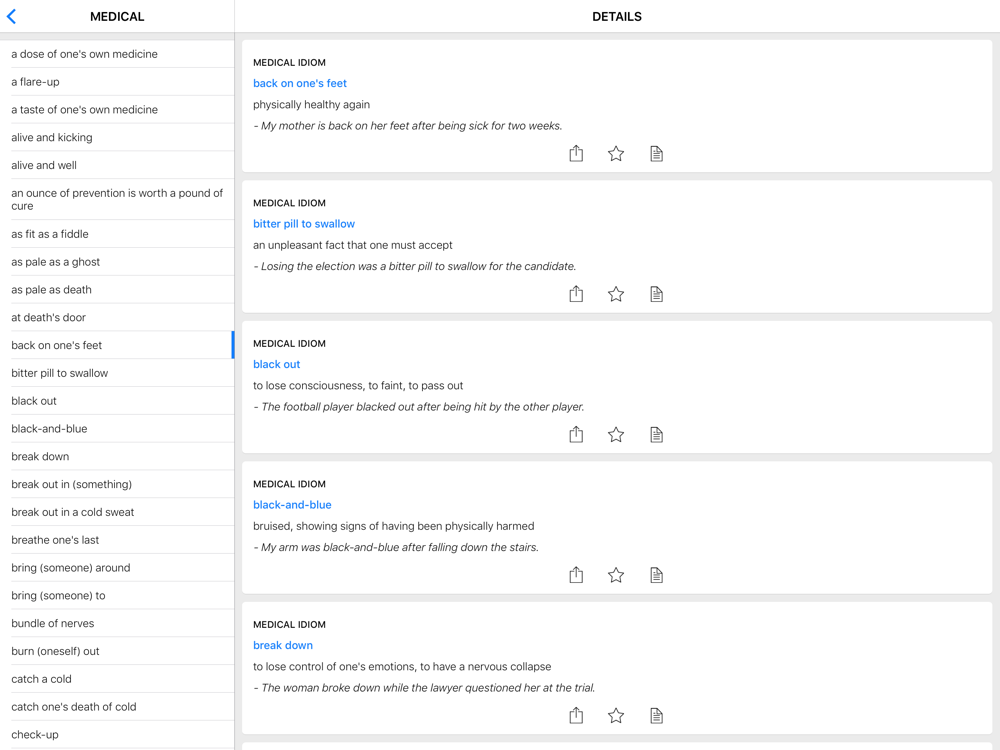Open the notes icon for 'black-and-blue'
Image resolution: width=1000 pixels, height=750 pixels.
tap(656, 575)
